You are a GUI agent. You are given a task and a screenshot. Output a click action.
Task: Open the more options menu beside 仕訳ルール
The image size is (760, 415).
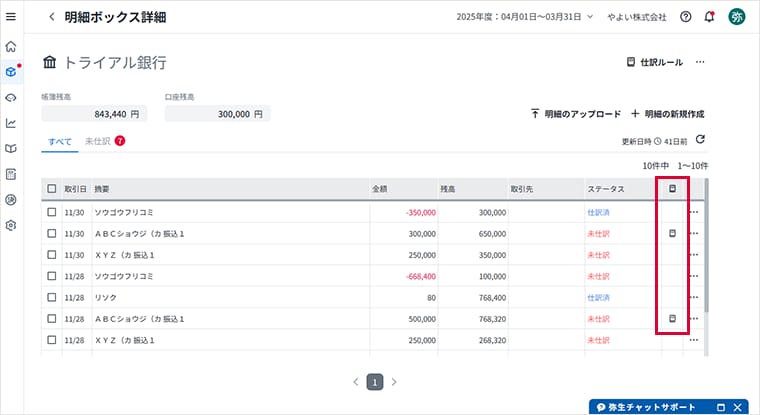pyautogui.click(x=700, y=62)
